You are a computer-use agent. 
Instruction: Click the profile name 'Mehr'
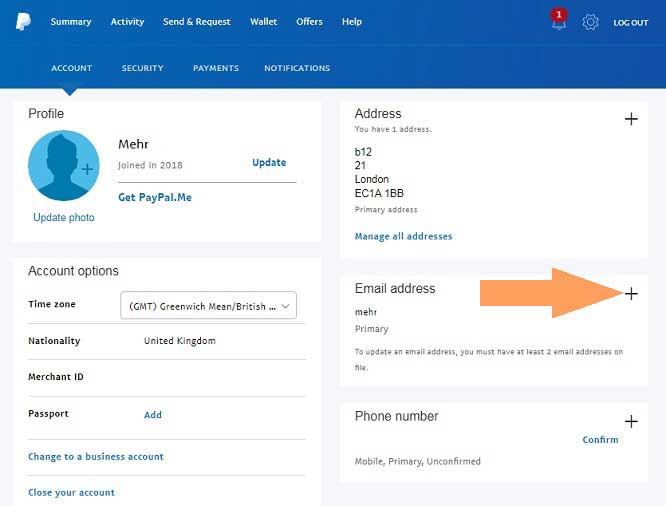pyautogui.click(x=133, y=144)
